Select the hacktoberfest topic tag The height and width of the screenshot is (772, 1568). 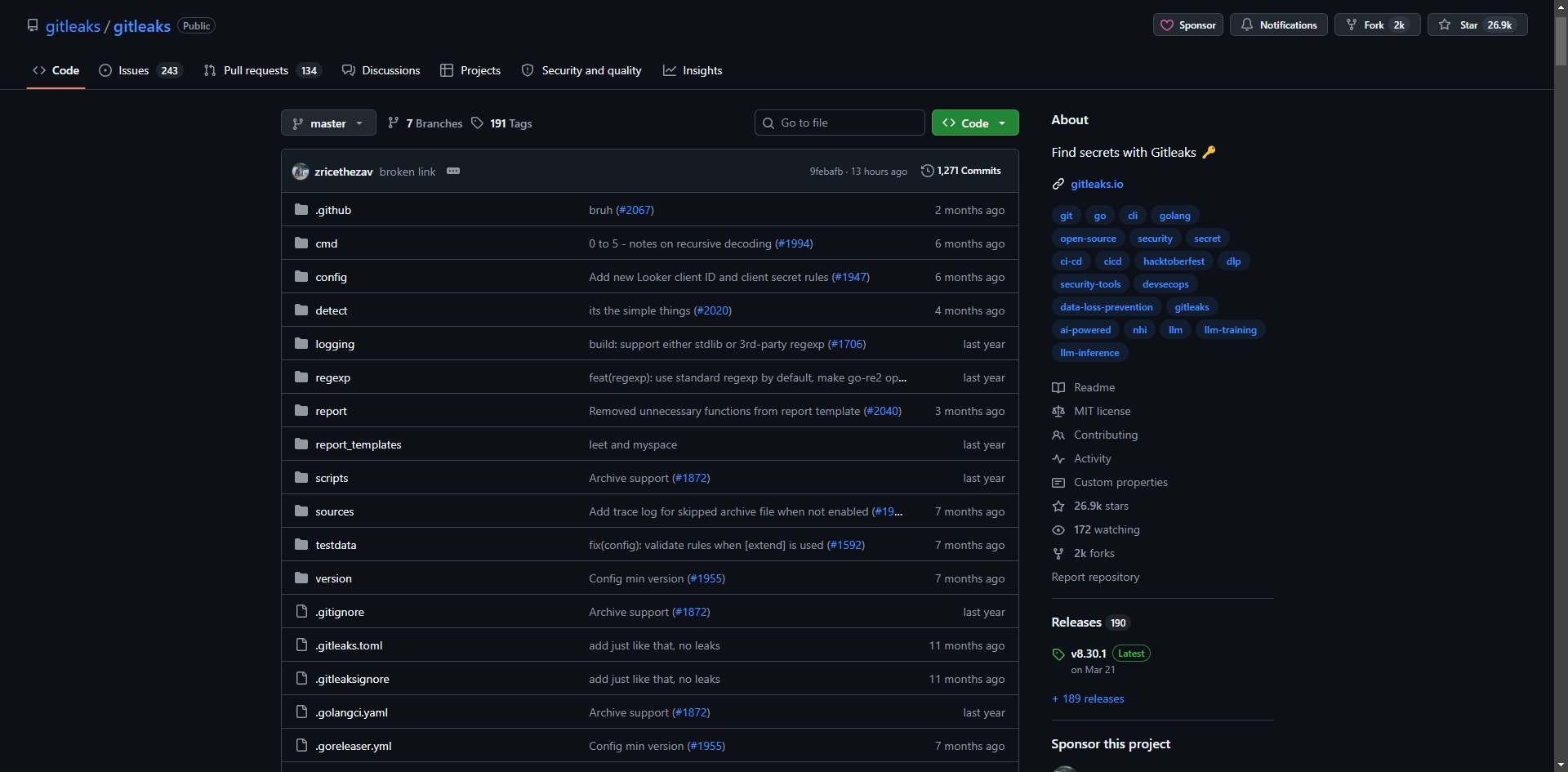[1174, 261]
